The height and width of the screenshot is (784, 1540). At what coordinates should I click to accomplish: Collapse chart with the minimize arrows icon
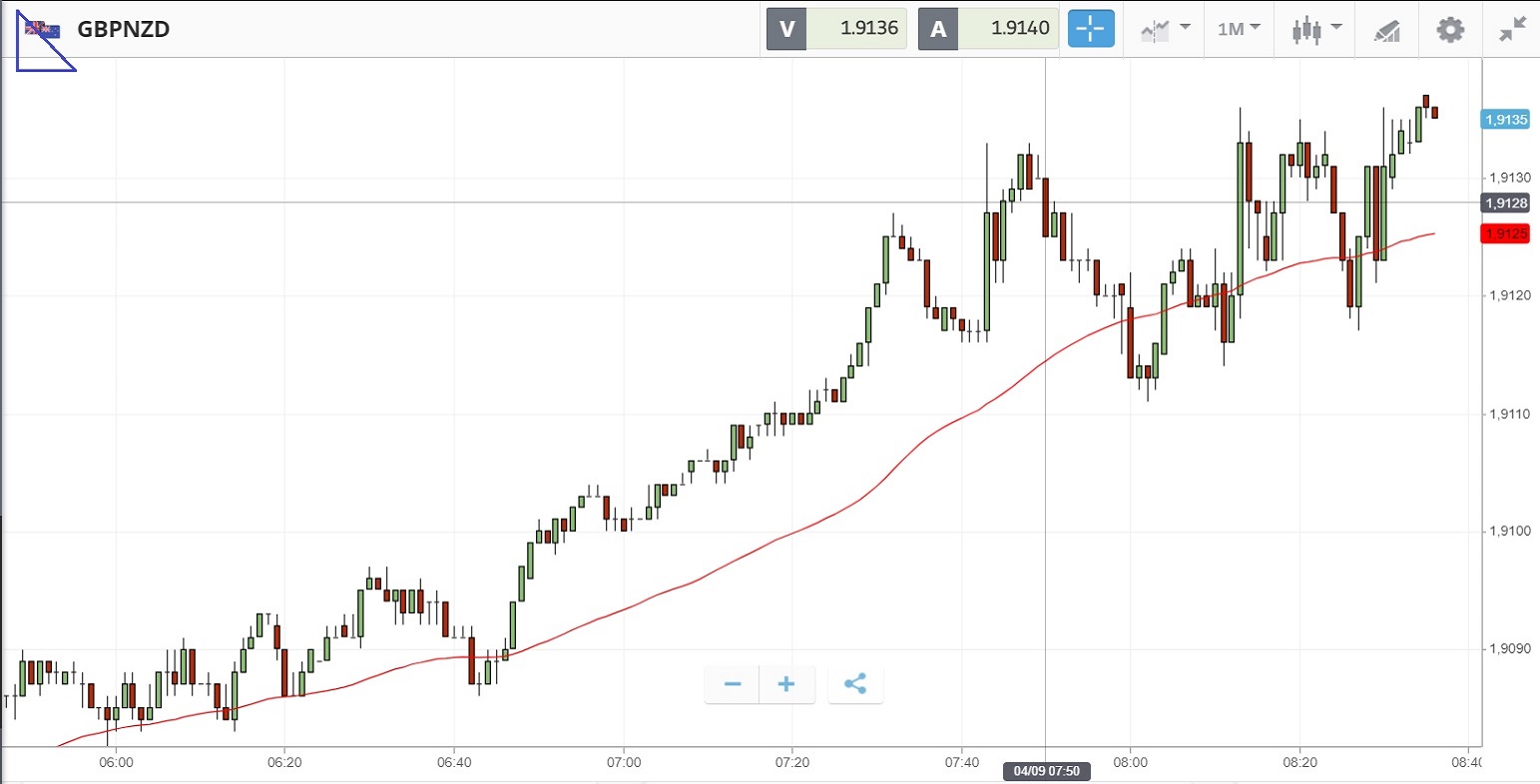coord(1513,29)
